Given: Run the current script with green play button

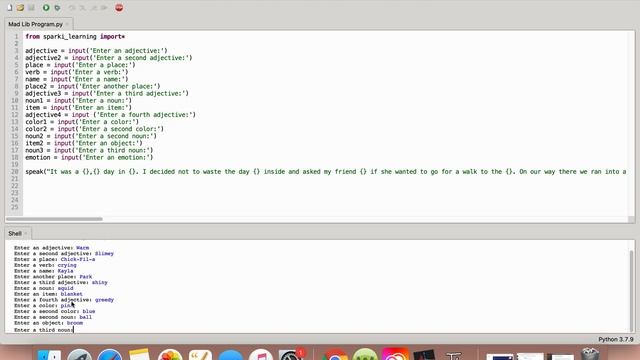Looking at the screenshot, I should [46, 8].
